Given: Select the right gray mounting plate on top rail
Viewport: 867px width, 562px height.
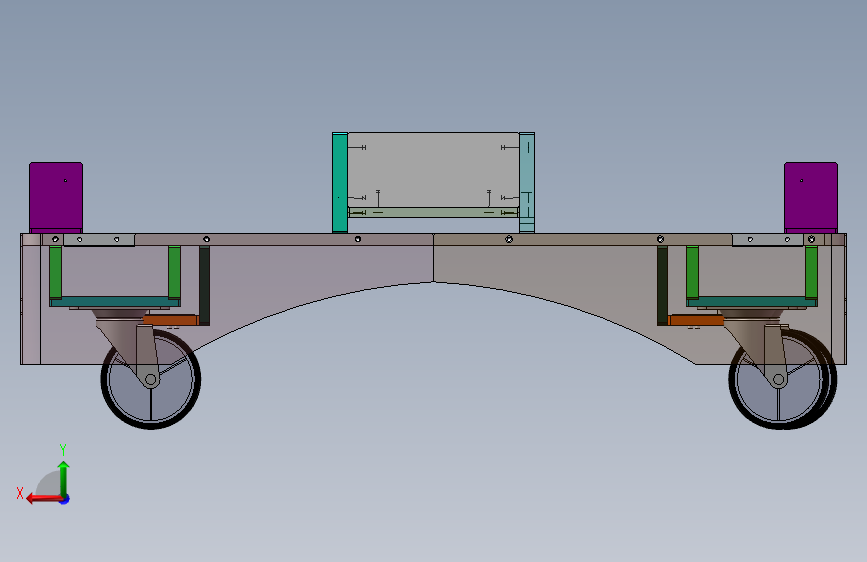Looking at the screenshot, I should click(x=767, y=240).
